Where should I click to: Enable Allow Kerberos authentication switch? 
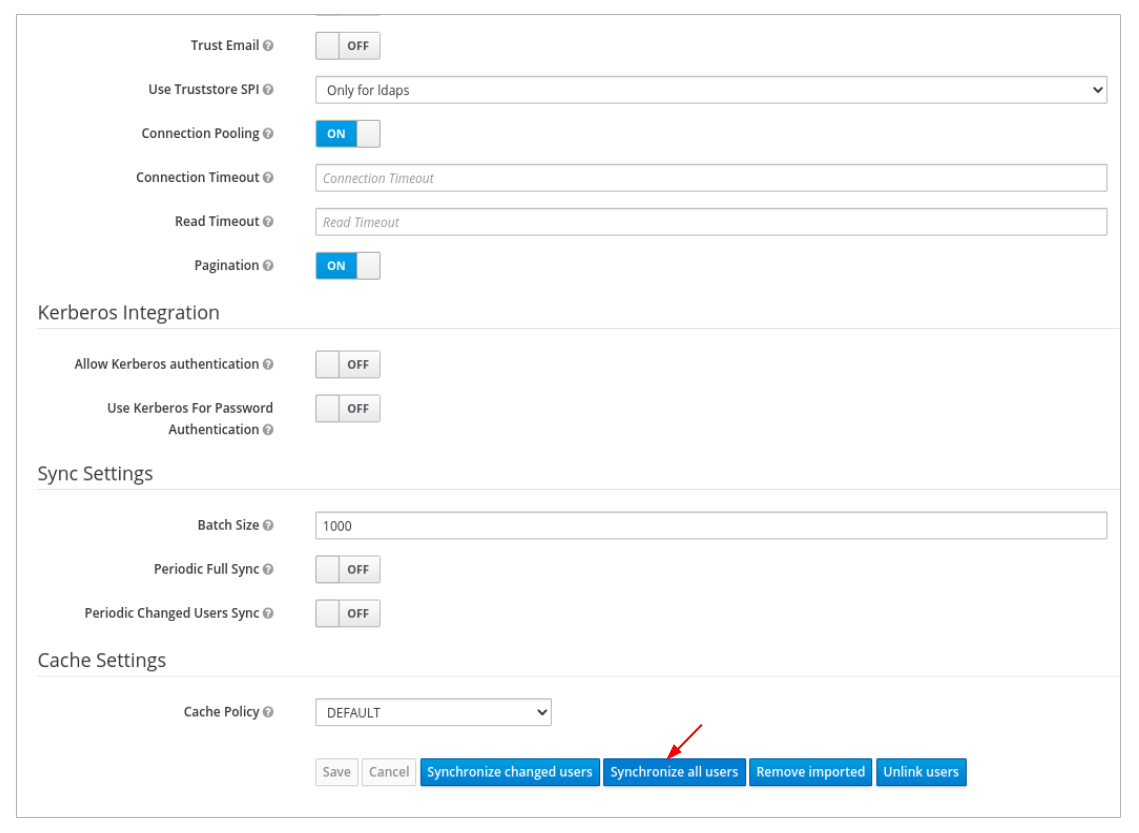click(x=347, y=365)
